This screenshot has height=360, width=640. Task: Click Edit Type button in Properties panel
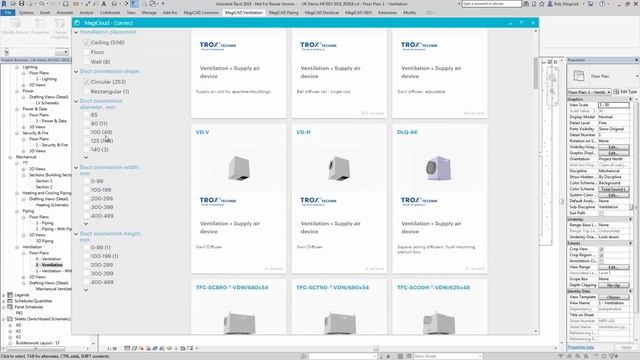[x=625, y=92]
